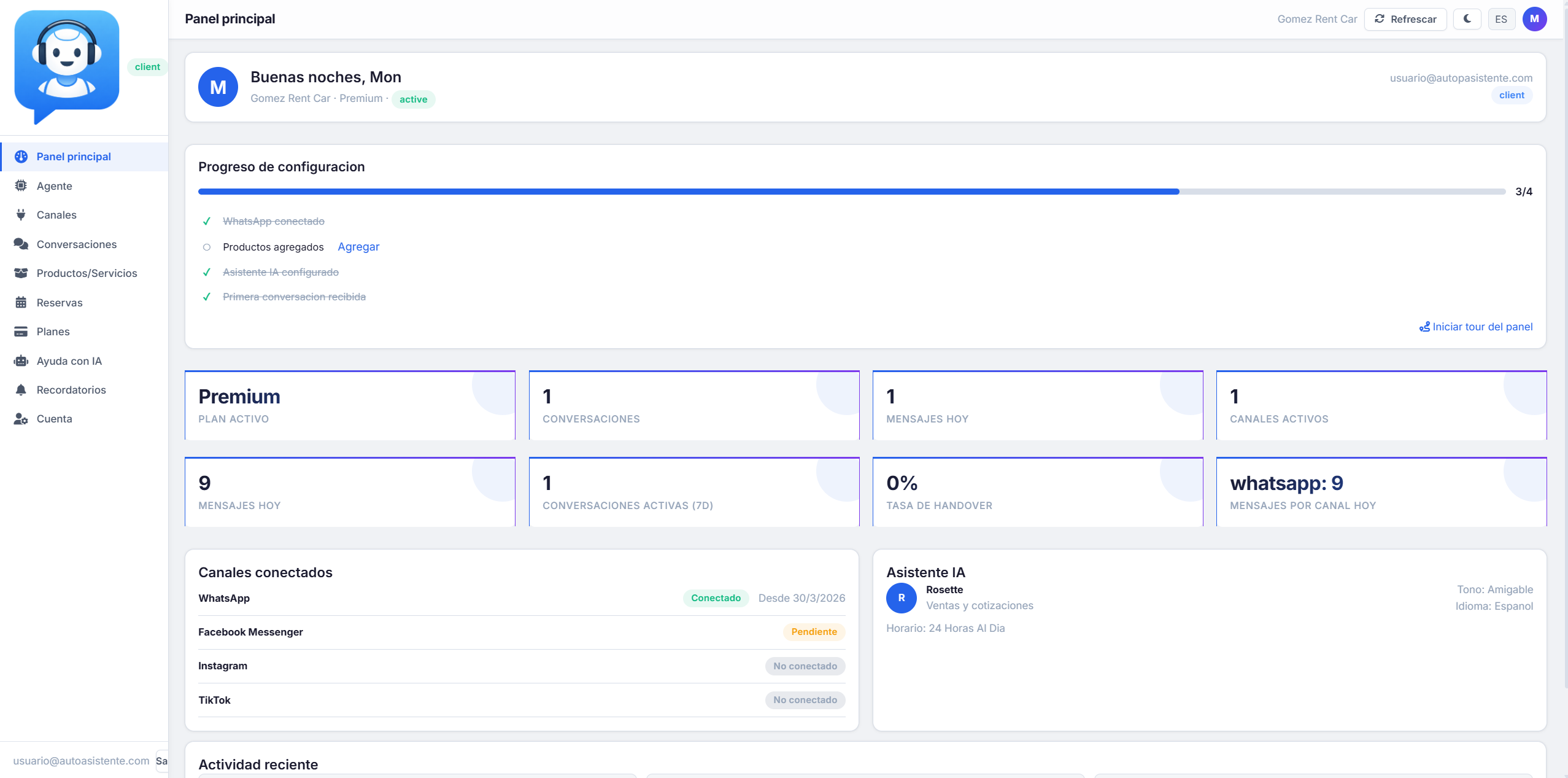Click the Recordatorios bell icon
The image size is (1568, 778).
21,389
